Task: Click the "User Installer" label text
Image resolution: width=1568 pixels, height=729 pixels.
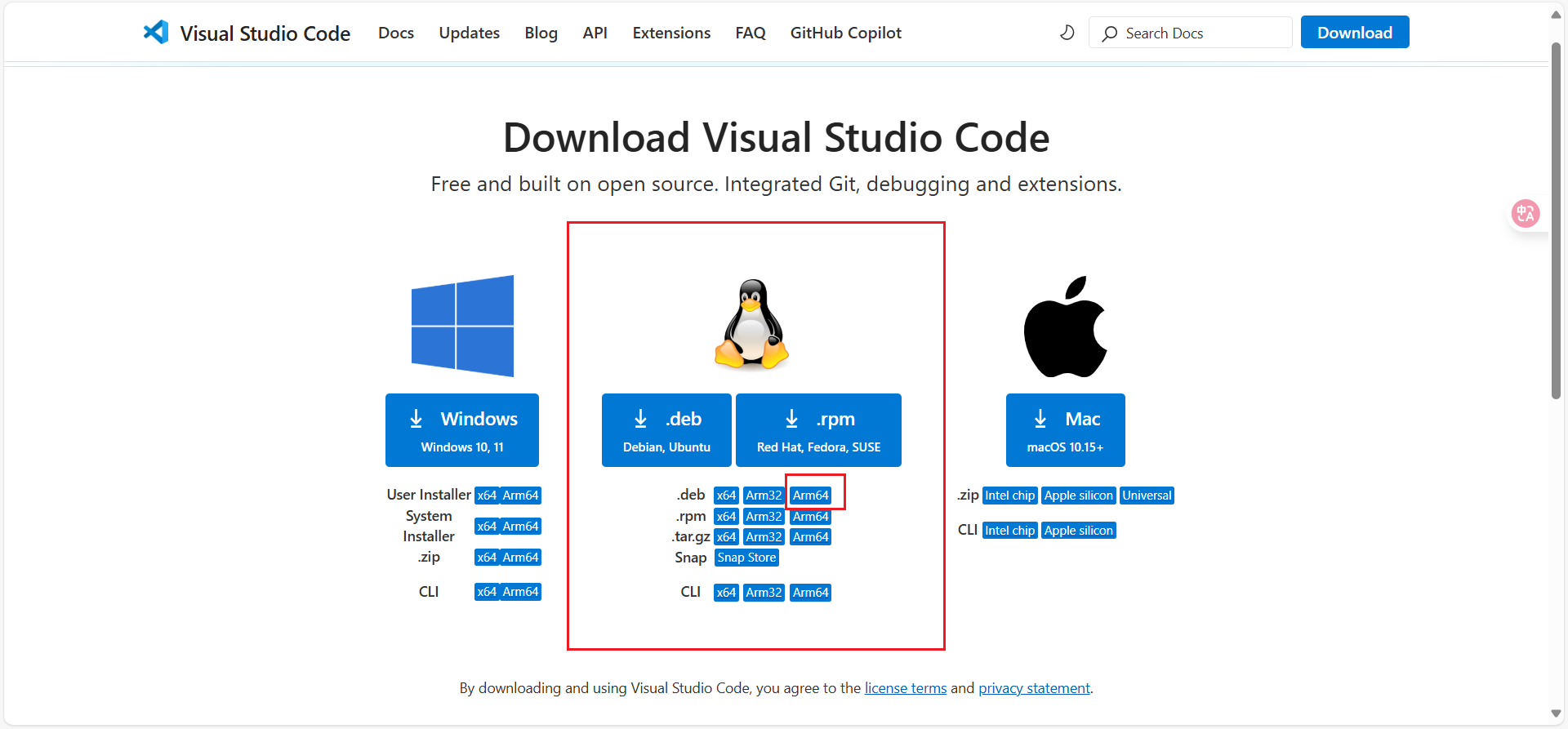Action: (429, 495)
